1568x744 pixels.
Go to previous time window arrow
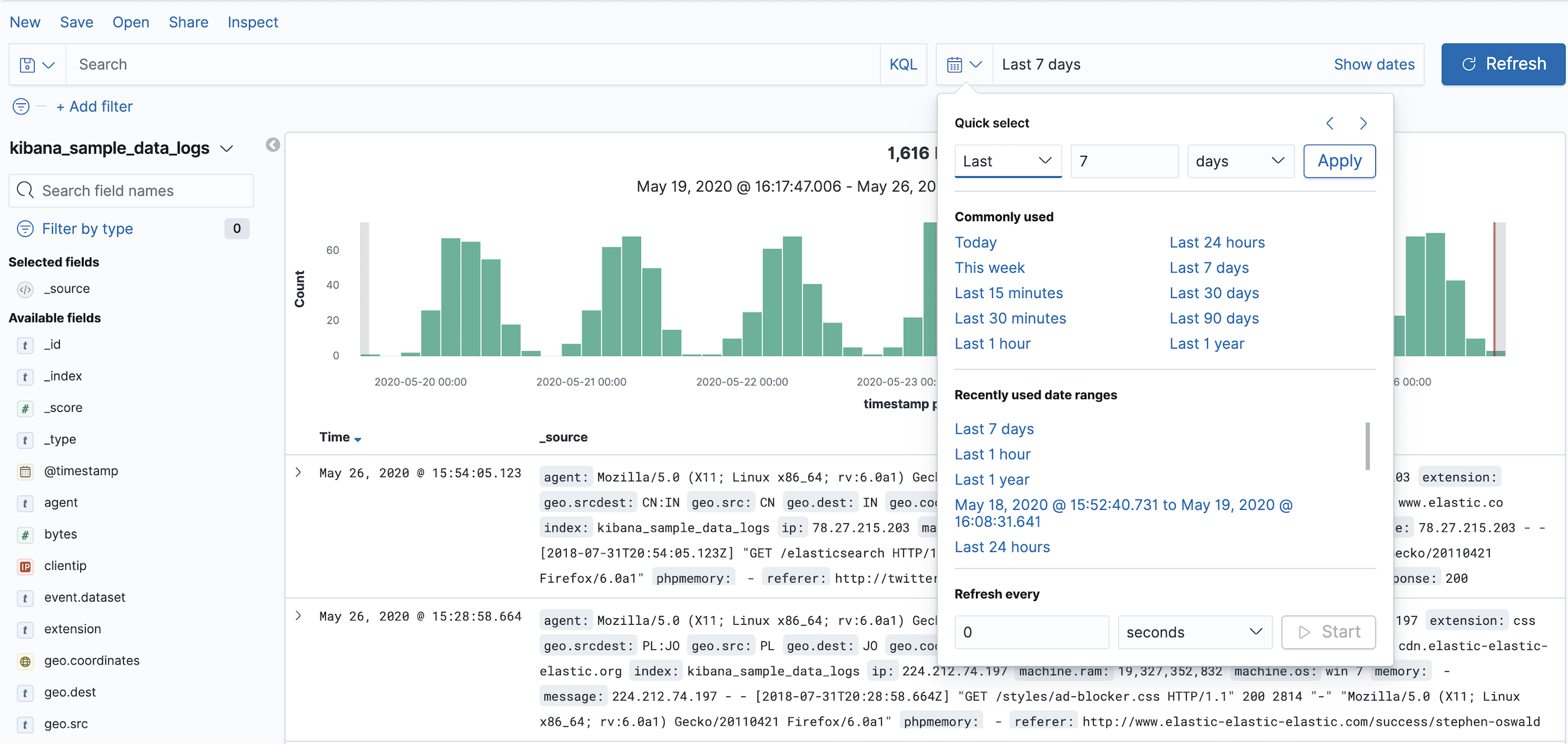pyautogui.click(x=1330, y=123)
